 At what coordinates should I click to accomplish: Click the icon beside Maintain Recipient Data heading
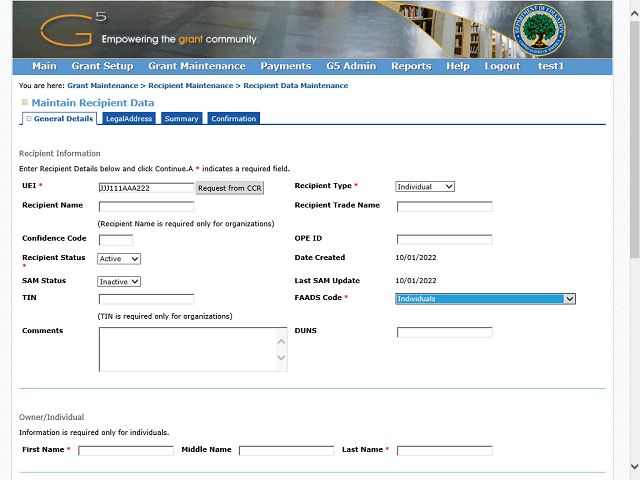click(x=24, y=103)
